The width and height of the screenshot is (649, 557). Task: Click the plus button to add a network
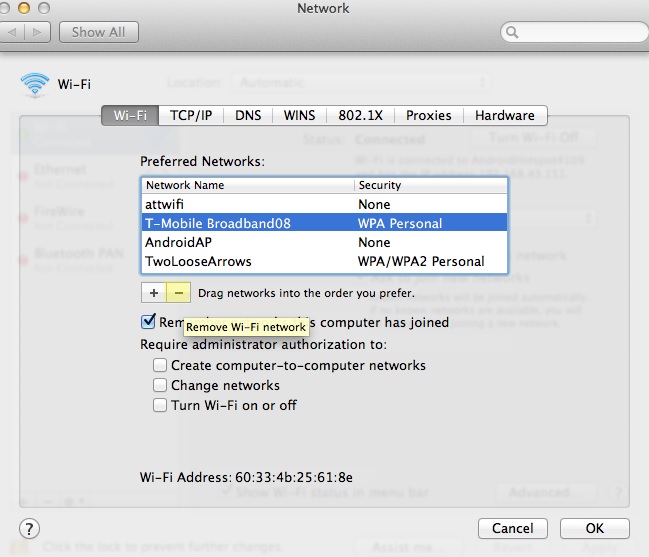(x=154, y=293)
